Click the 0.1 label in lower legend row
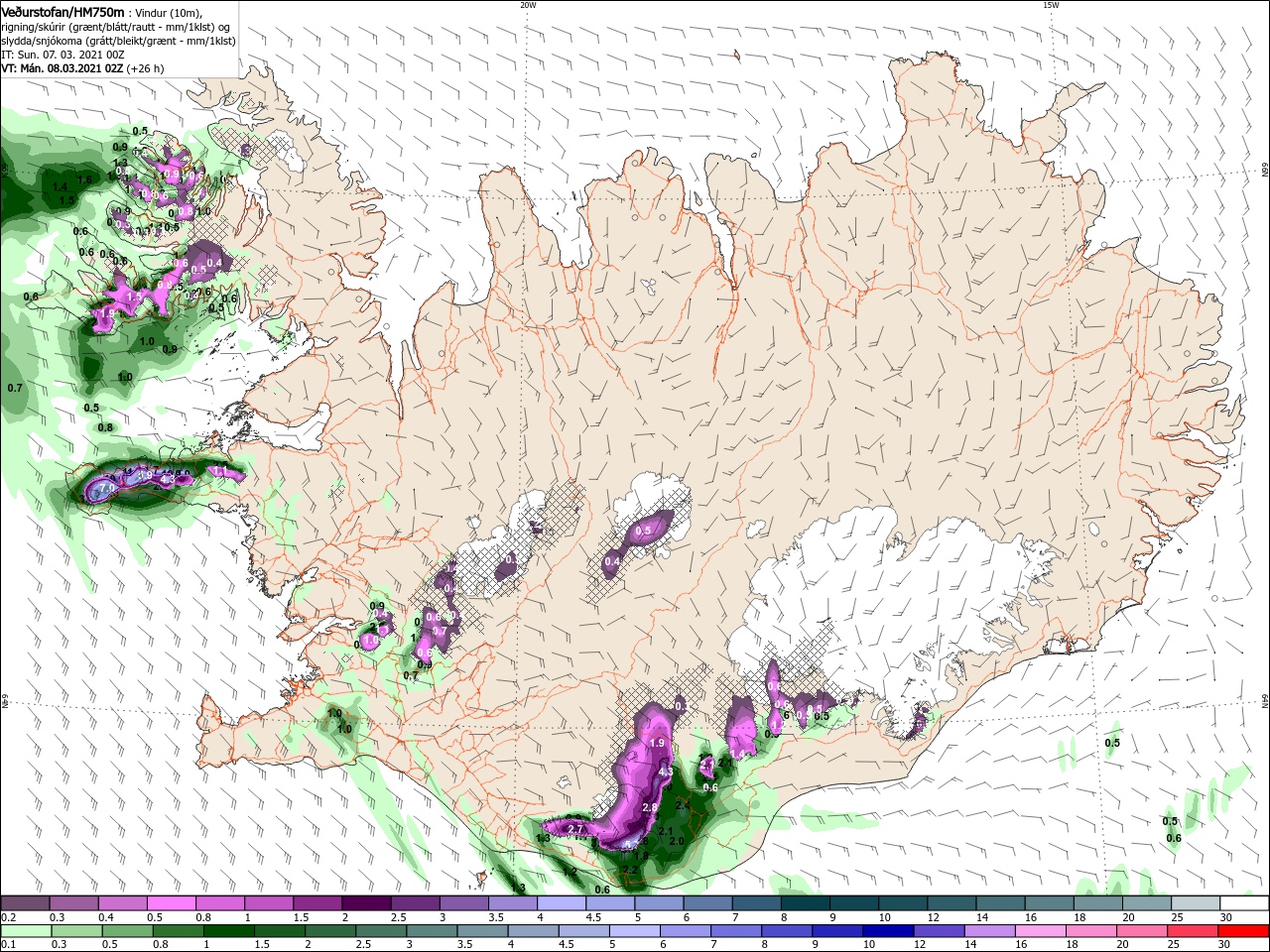This screenshot has height=952, width=1270. 8,945
